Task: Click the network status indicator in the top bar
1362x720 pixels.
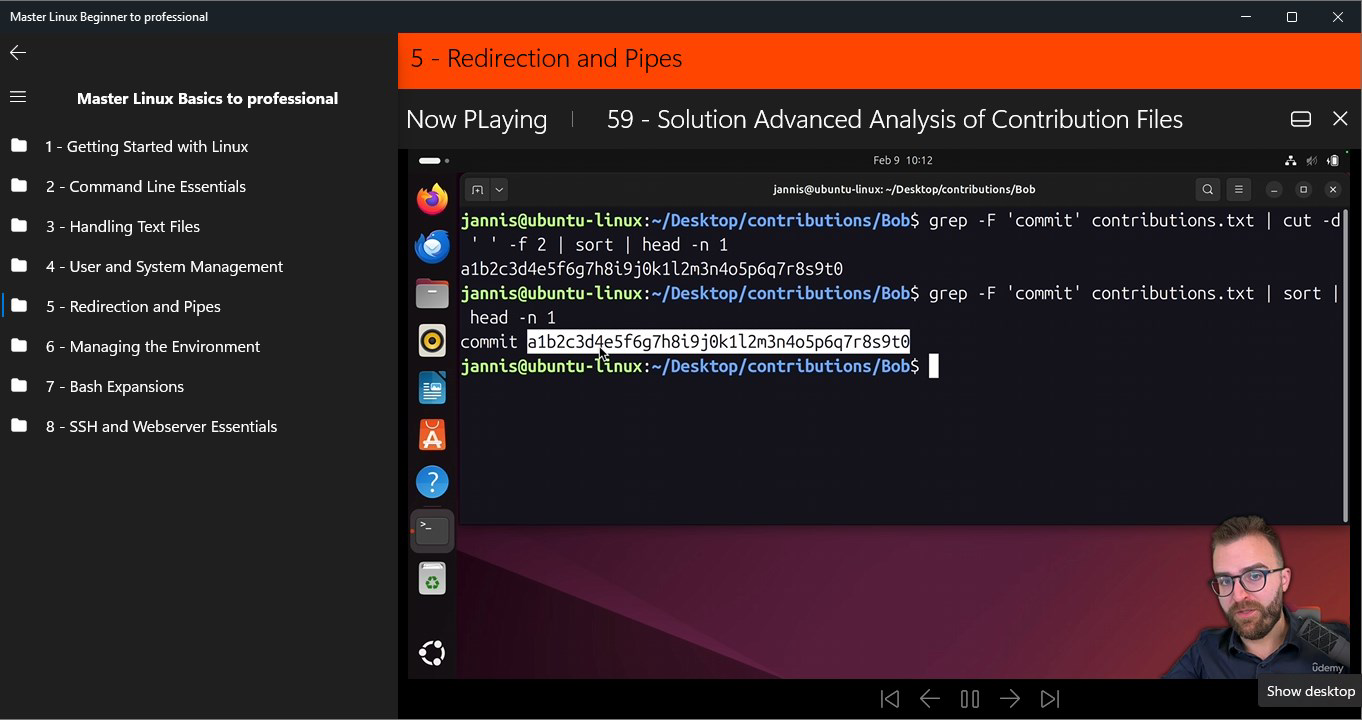Action: pos(1290,160)
